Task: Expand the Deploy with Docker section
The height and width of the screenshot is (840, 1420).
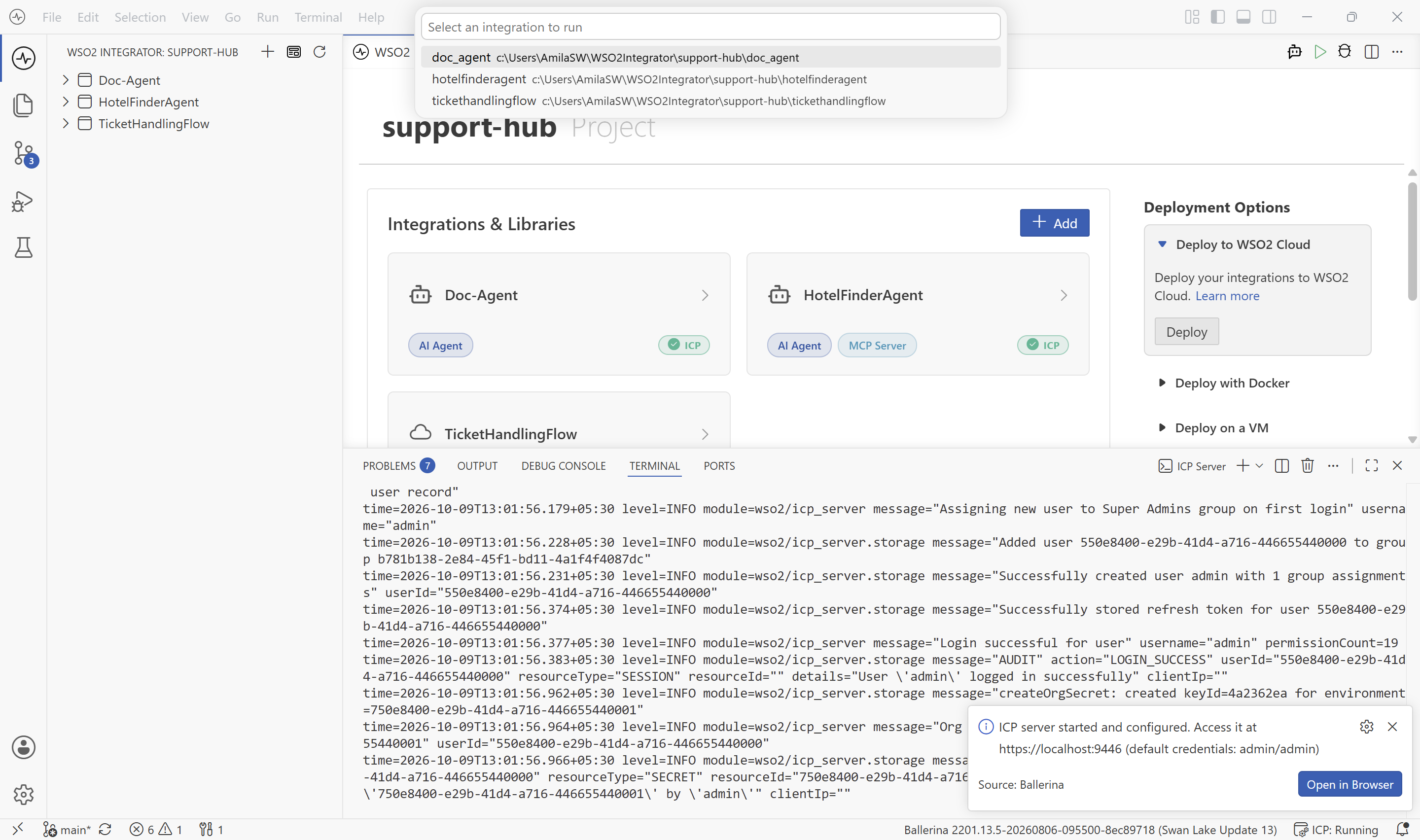Action: [1162, 383]
